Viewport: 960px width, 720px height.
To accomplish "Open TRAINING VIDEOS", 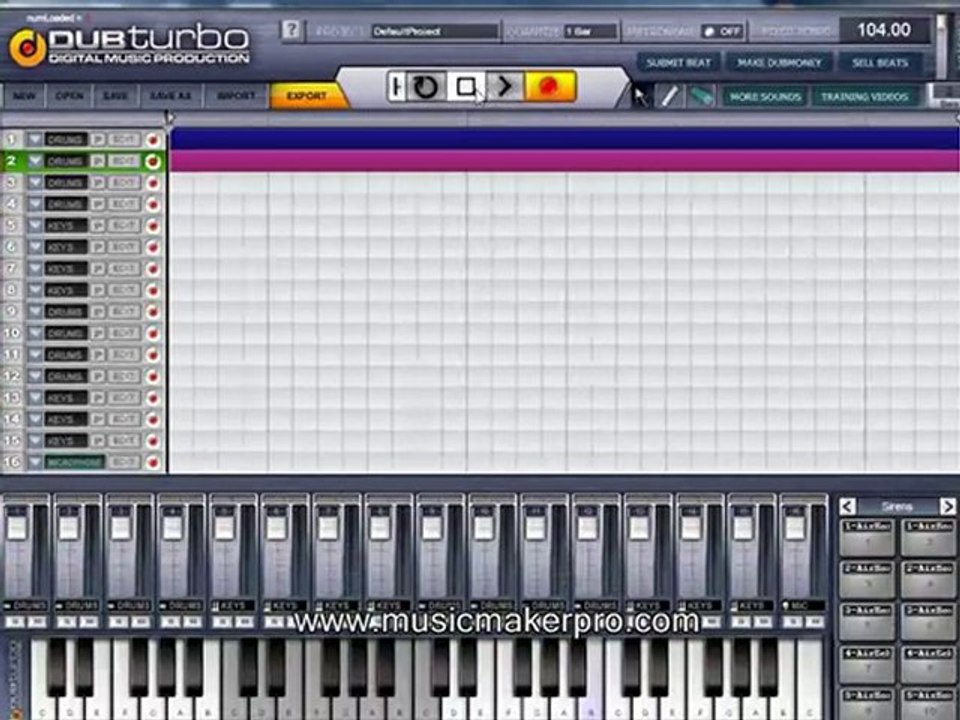I will [x=864, y=97].
